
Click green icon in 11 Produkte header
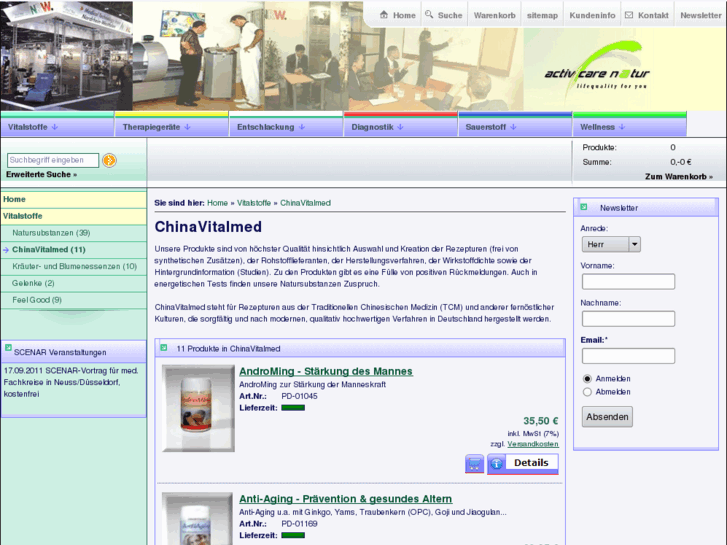164,347
